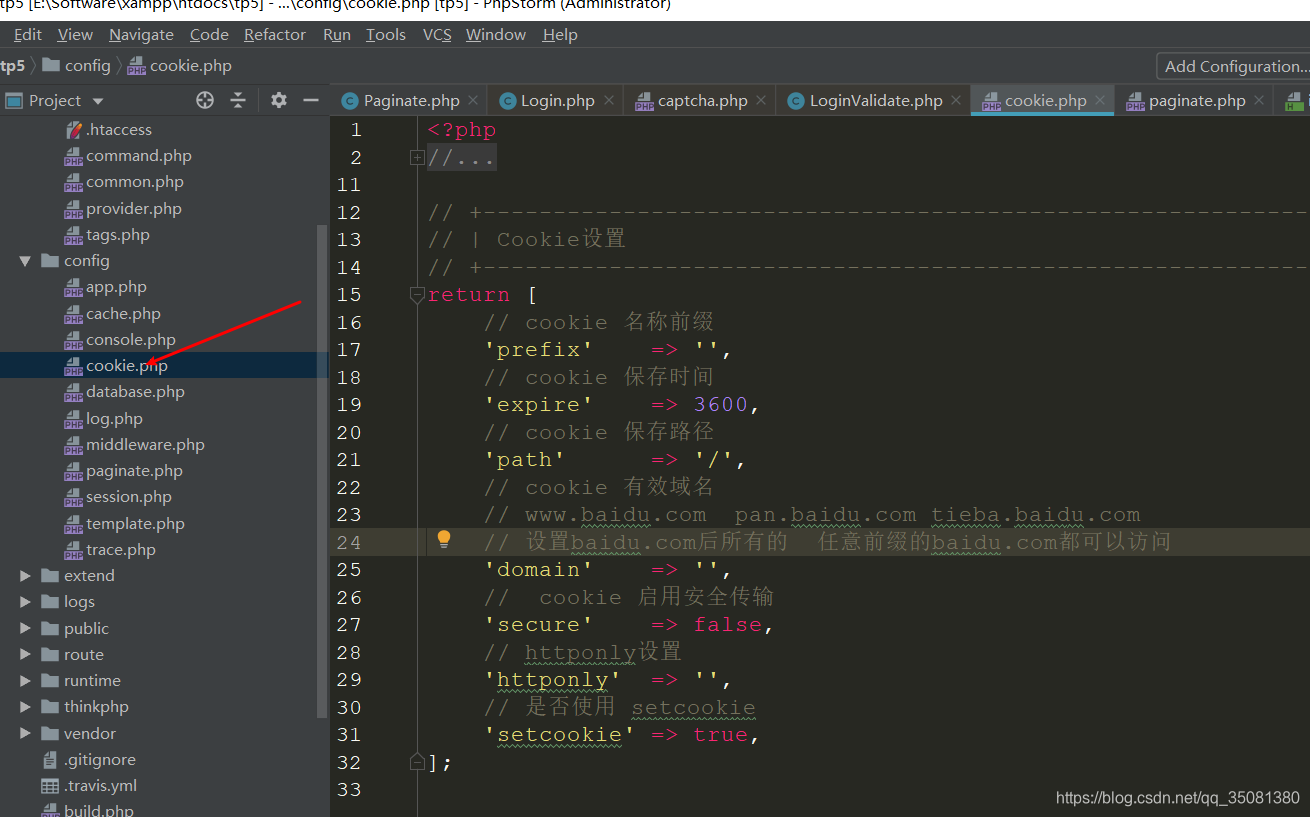Click the locate-opened-file target icon in Project toolbar
Viewport: 1310px width, 817px height.
(x=205, y=100)
